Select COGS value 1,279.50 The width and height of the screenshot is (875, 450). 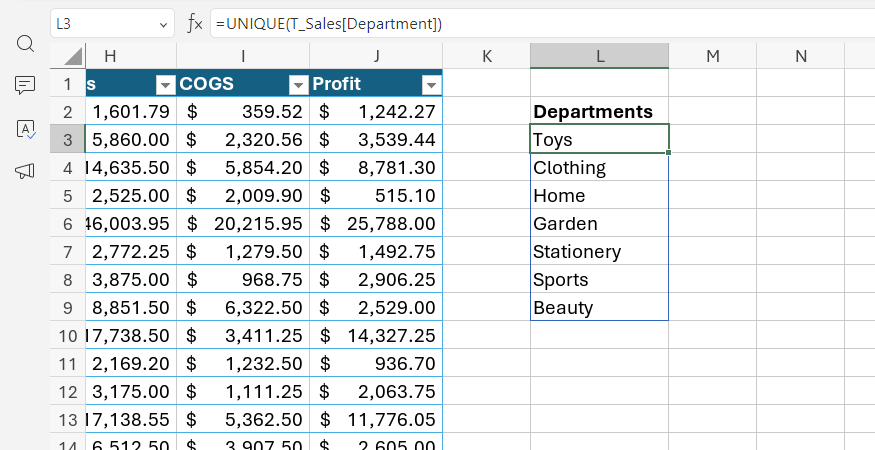(x=243, y=251)
